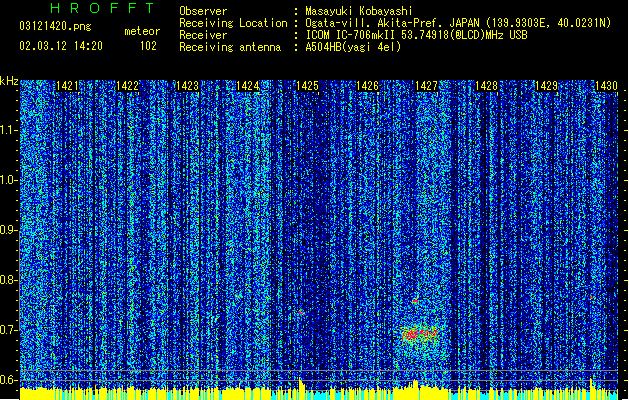
Task: Click the 1423 time marker
Action: point(187,86)
